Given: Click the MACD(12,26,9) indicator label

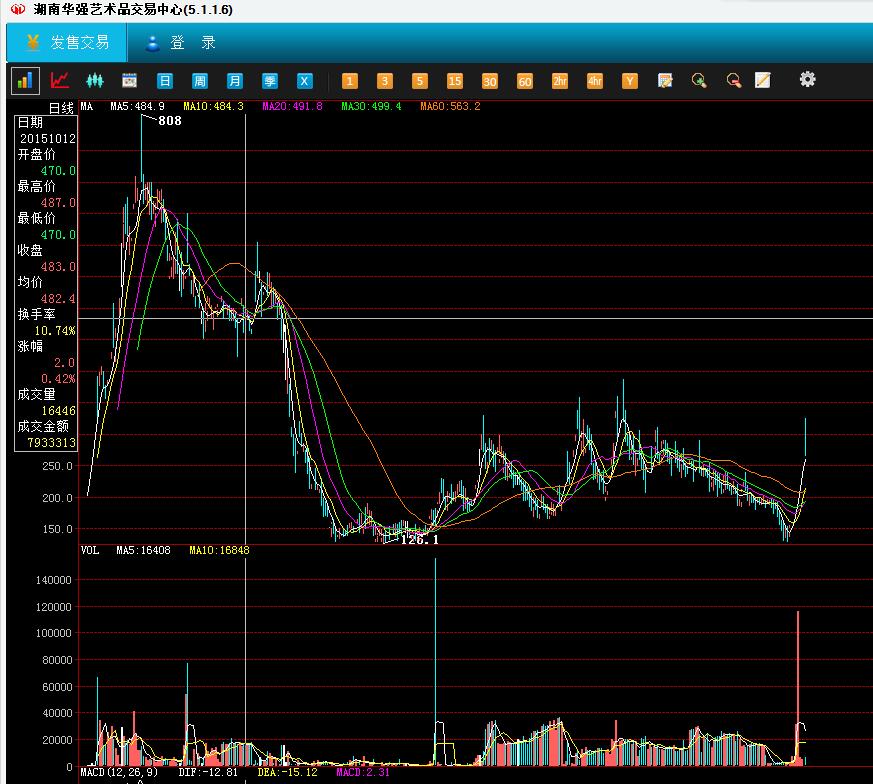Looking at the screenshot, I should 119,772.
